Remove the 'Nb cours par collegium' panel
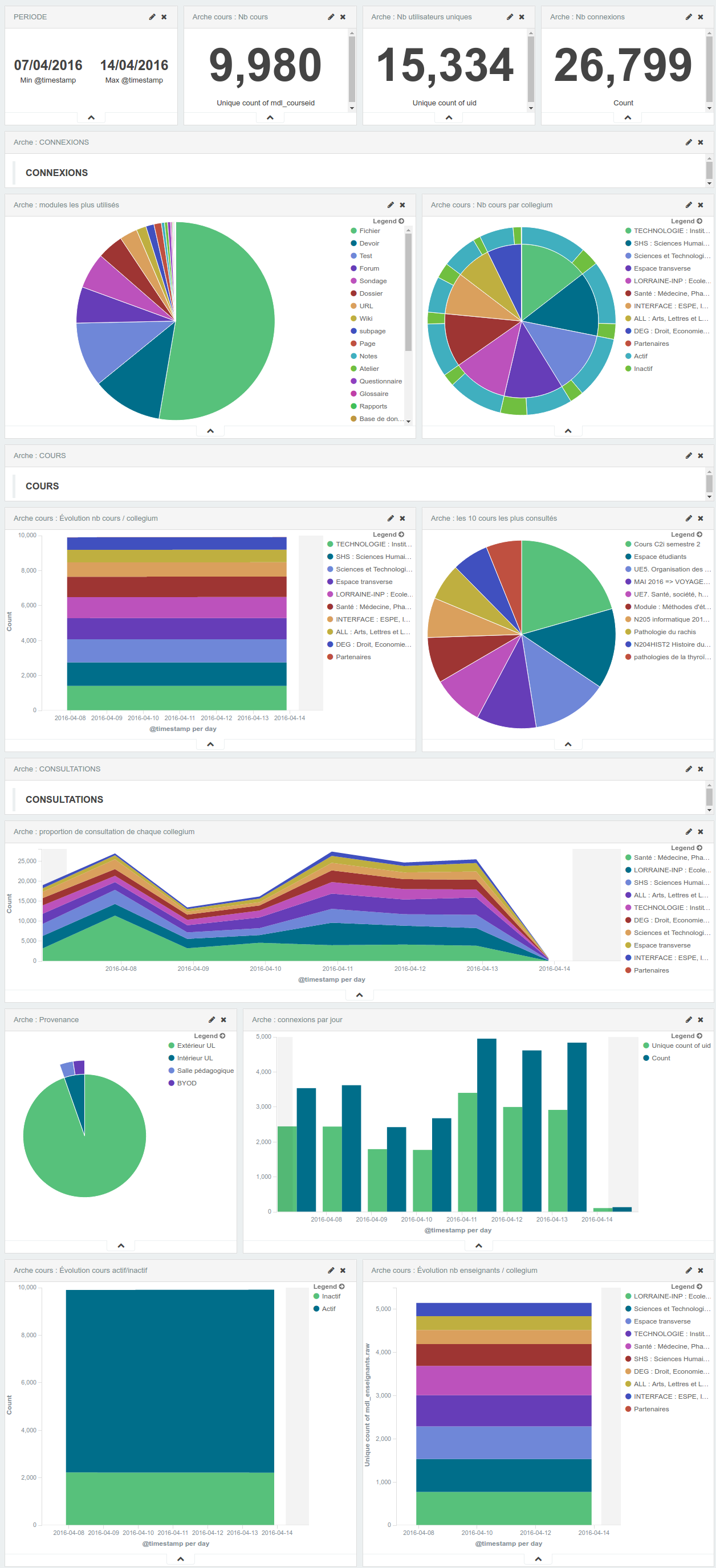This screenshot has width=716, height=1568. point(700,205)
